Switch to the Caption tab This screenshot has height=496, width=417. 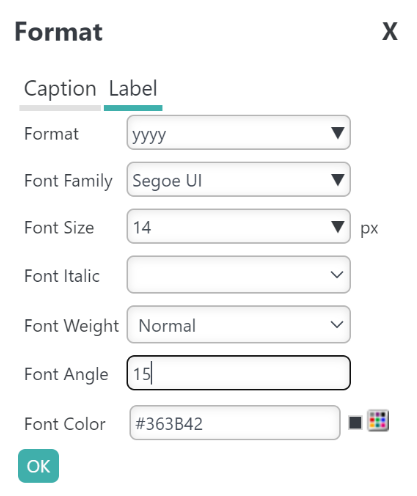pos(60,89)
